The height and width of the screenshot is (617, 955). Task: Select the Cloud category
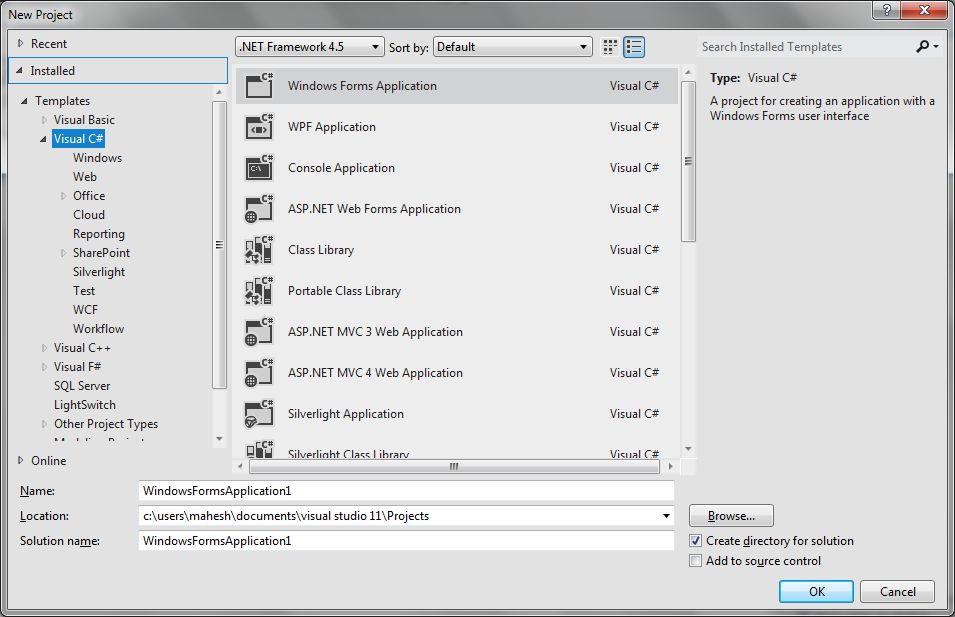point(89,215)
